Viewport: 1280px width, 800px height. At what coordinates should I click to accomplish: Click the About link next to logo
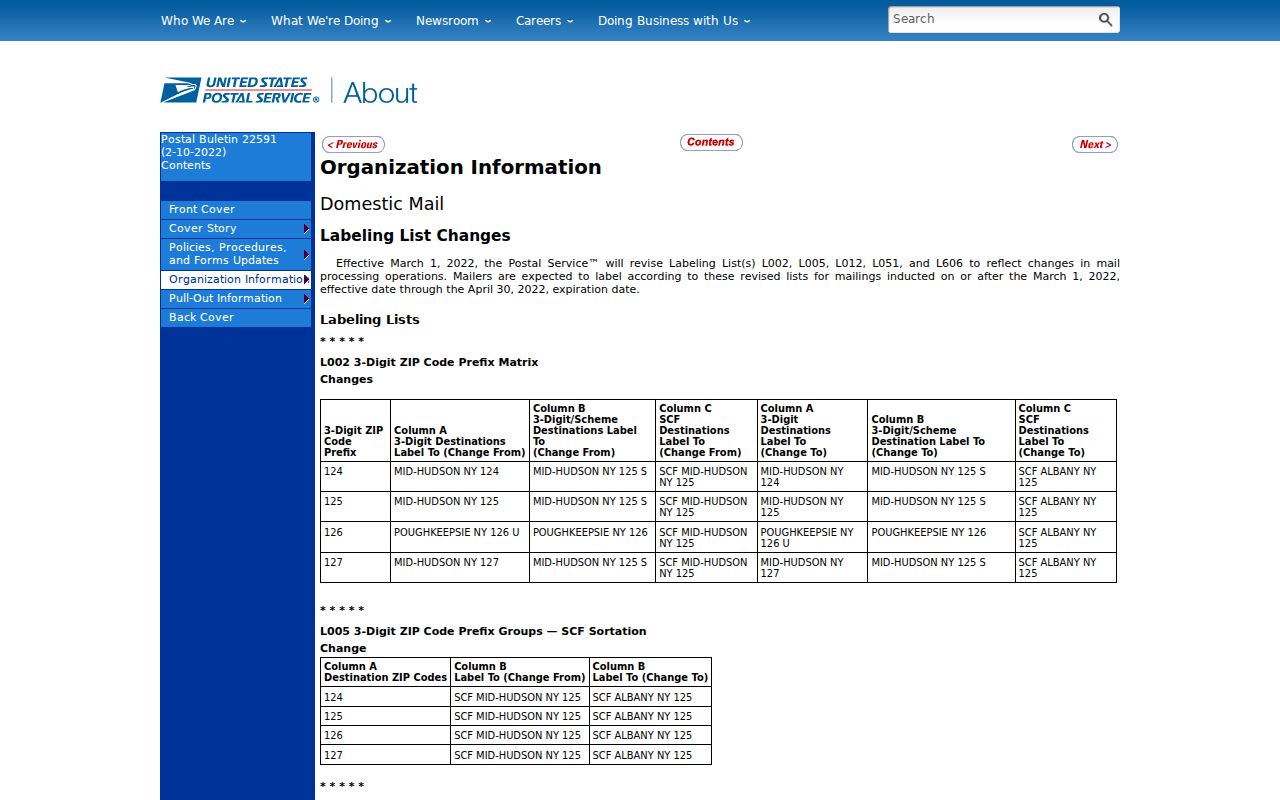coord(380,93)
